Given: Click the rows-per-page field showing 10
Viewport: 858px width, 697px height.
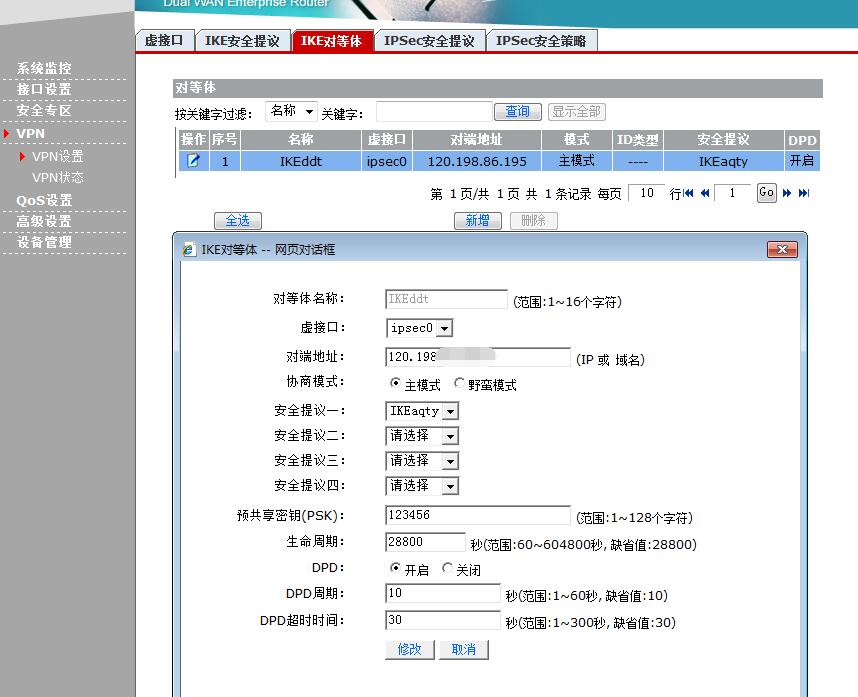Looking at the screenshot, I should 646,193.
